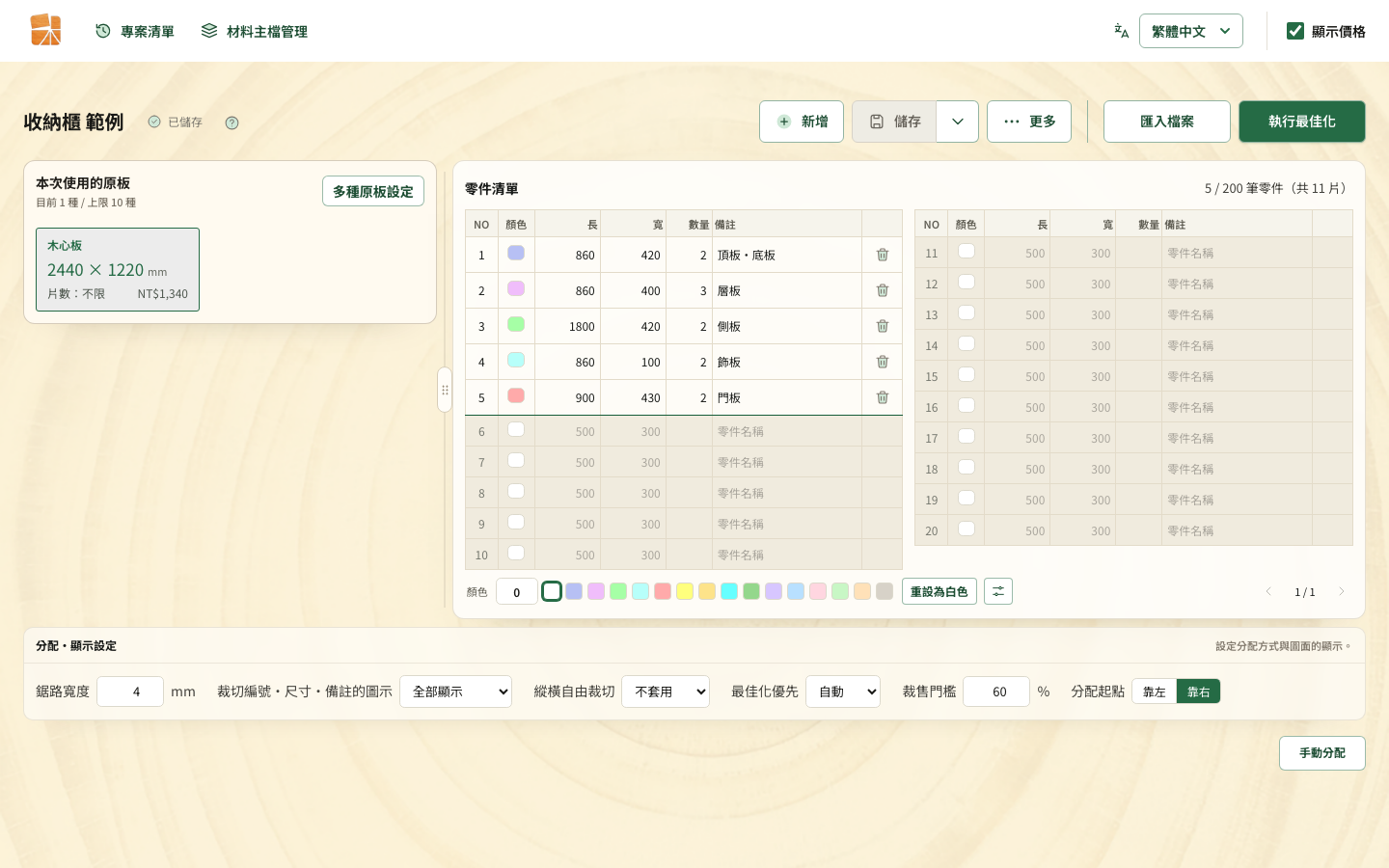Click 匯入檔案 button
1389x868 pixels.
click(x=1167, y=122)
